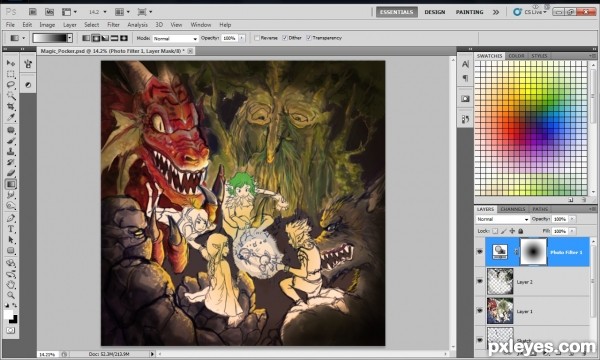Select the Path Selection tool

point(11,240)
